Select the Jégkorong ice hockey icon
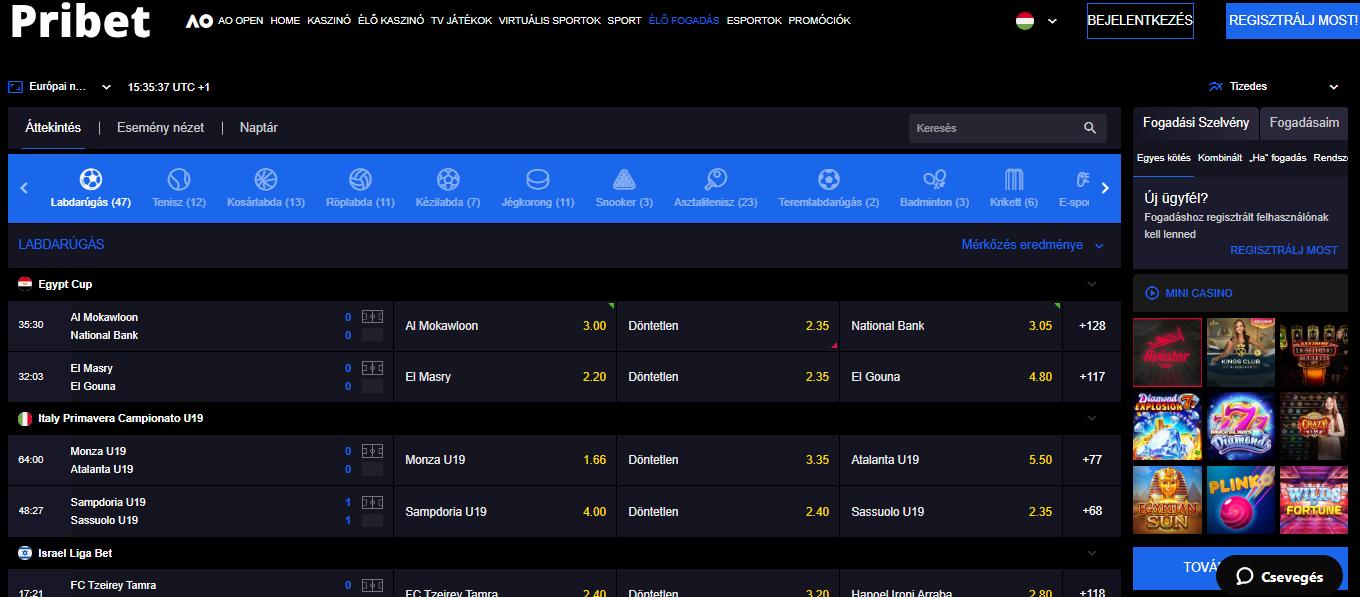The height and width of the screenshot is (597, 1360). tap(538, 179)
